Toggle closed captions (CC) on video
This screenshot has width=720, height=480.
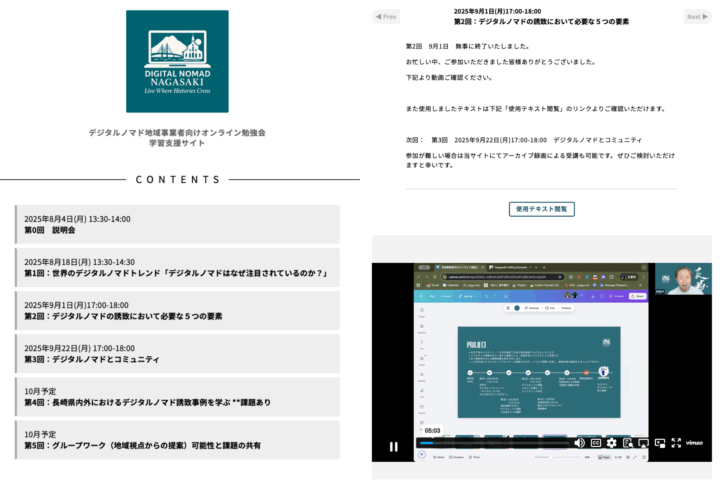[x=596, y=443]
